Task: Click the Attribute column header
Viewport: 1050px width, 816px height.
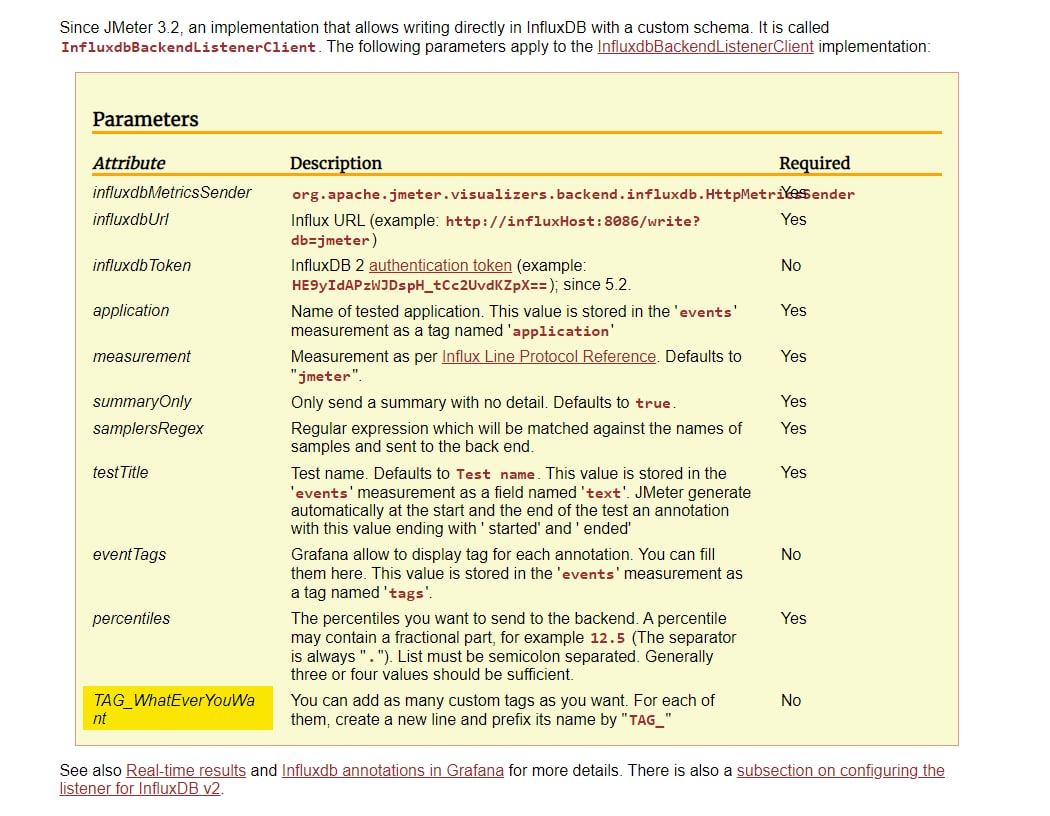Action: (129, 163)
